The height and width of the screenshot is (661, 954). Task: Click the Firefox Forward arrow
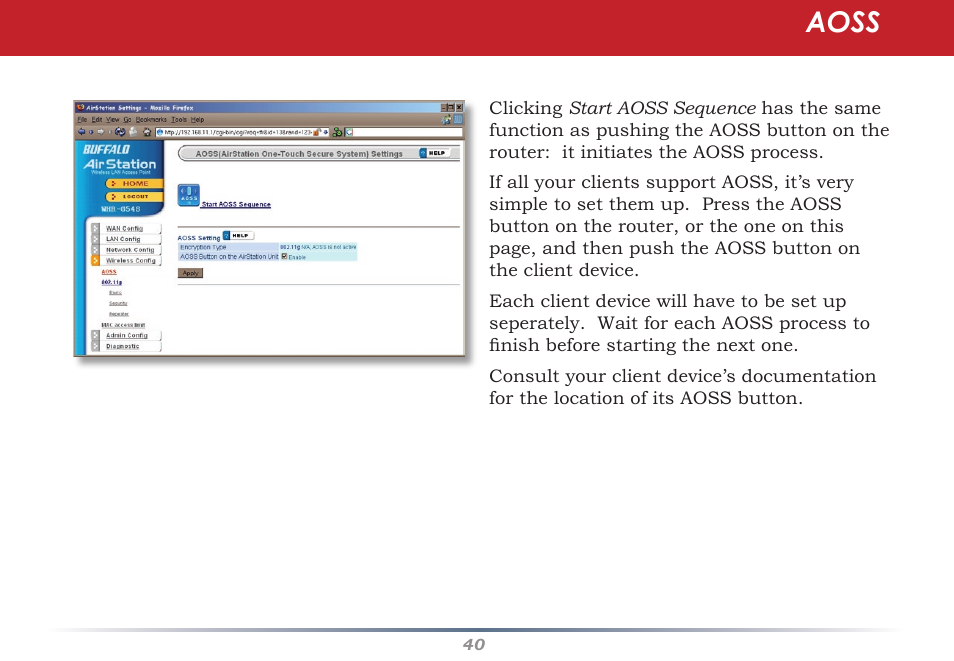(x=101, y=131)
